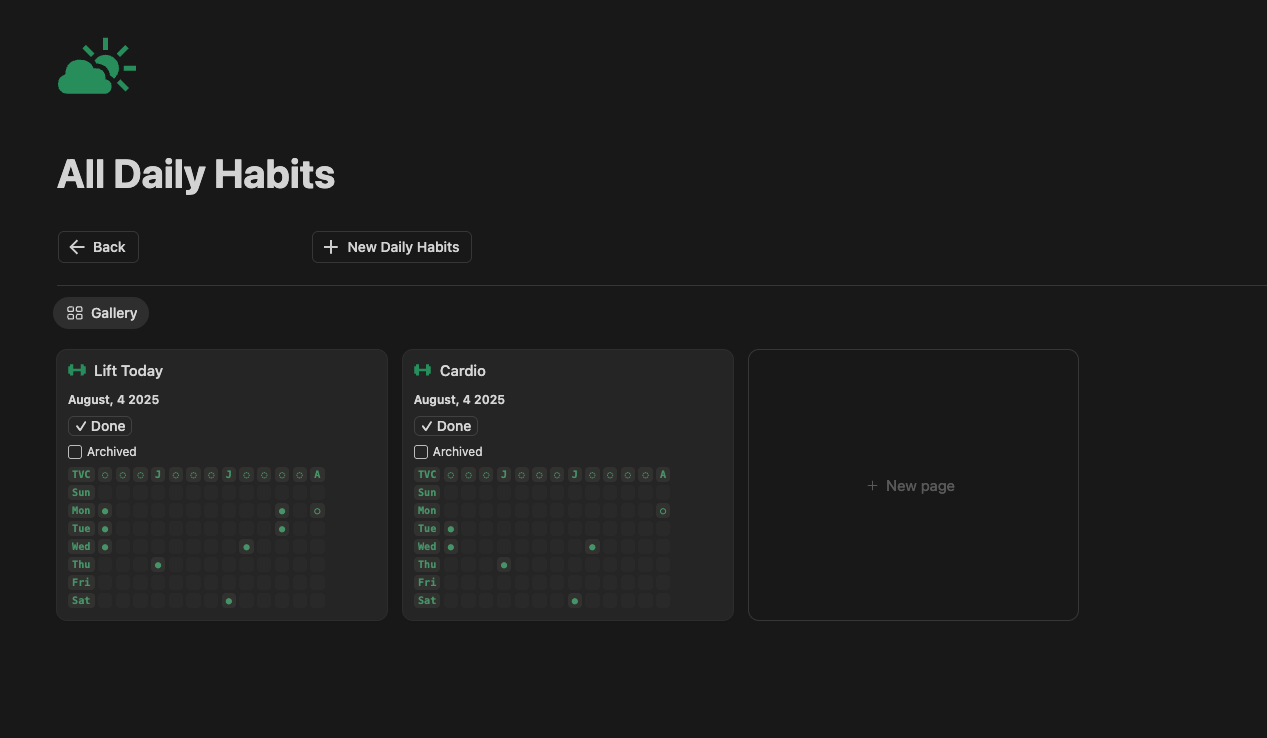Open the Lift Today habit page title

pos(128,371)
